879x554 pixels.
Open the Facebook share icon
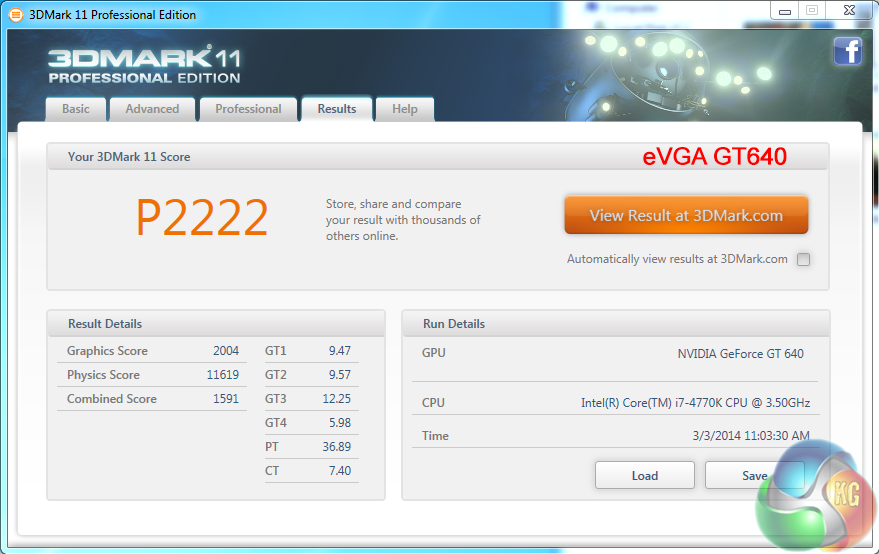pos(848,52)
